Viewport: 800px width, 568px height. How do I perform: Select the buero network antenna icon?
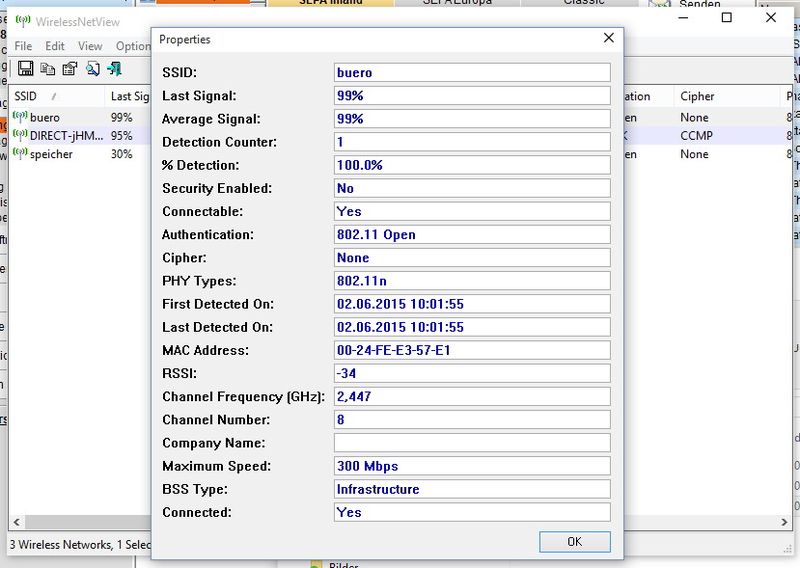pos(20,117)
